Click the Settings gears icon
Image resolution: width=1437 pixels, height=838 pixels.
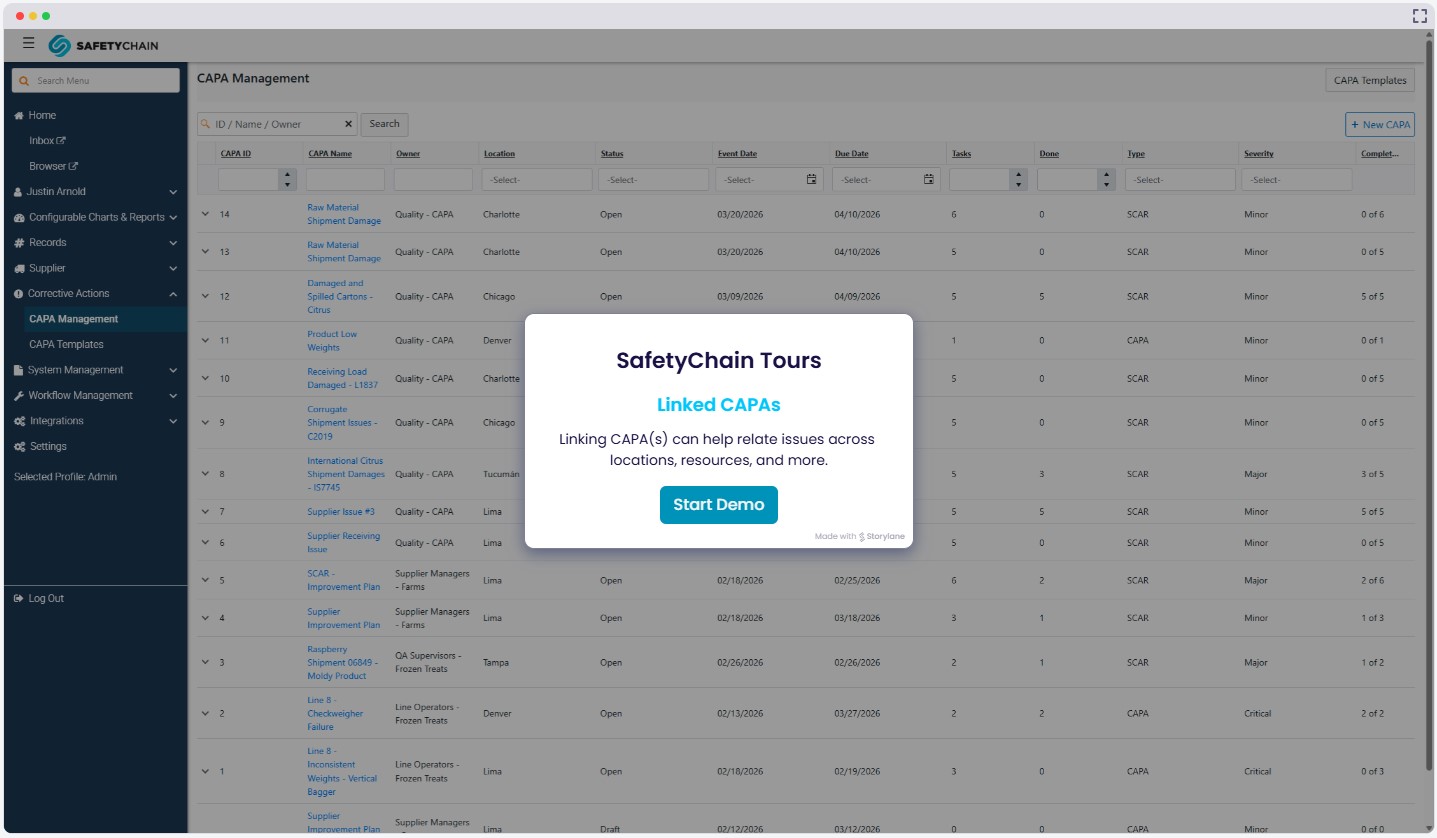tap(20, 447)
